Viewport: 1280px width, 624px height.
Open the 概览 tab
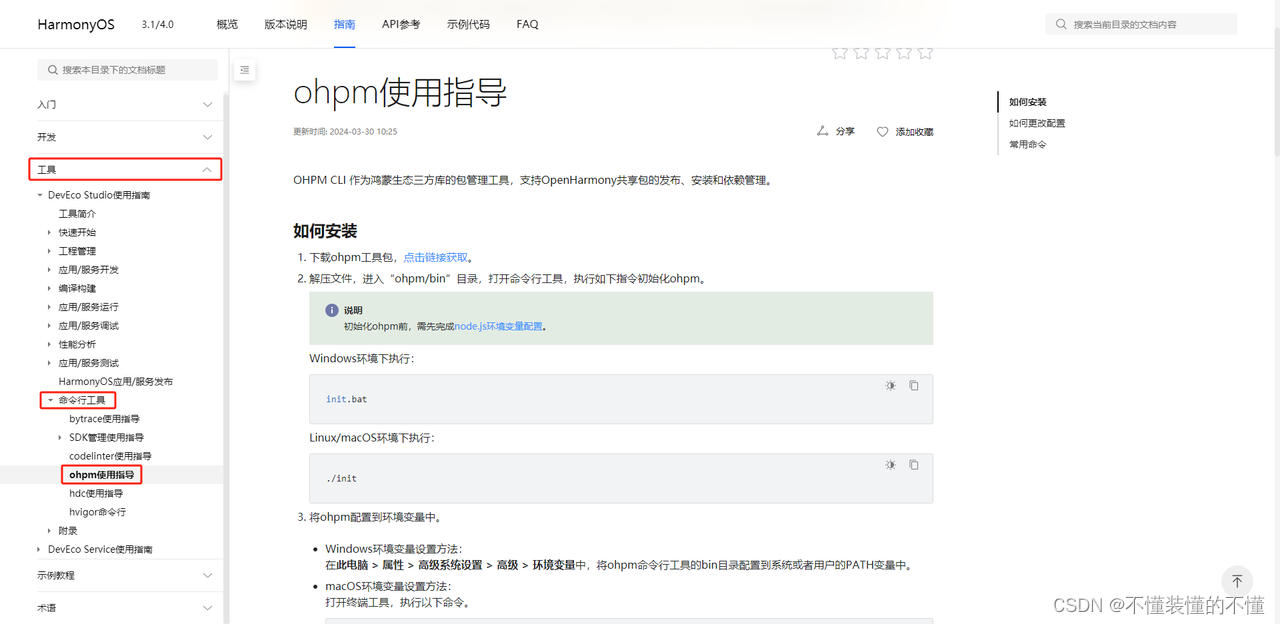tap(227, 24)
